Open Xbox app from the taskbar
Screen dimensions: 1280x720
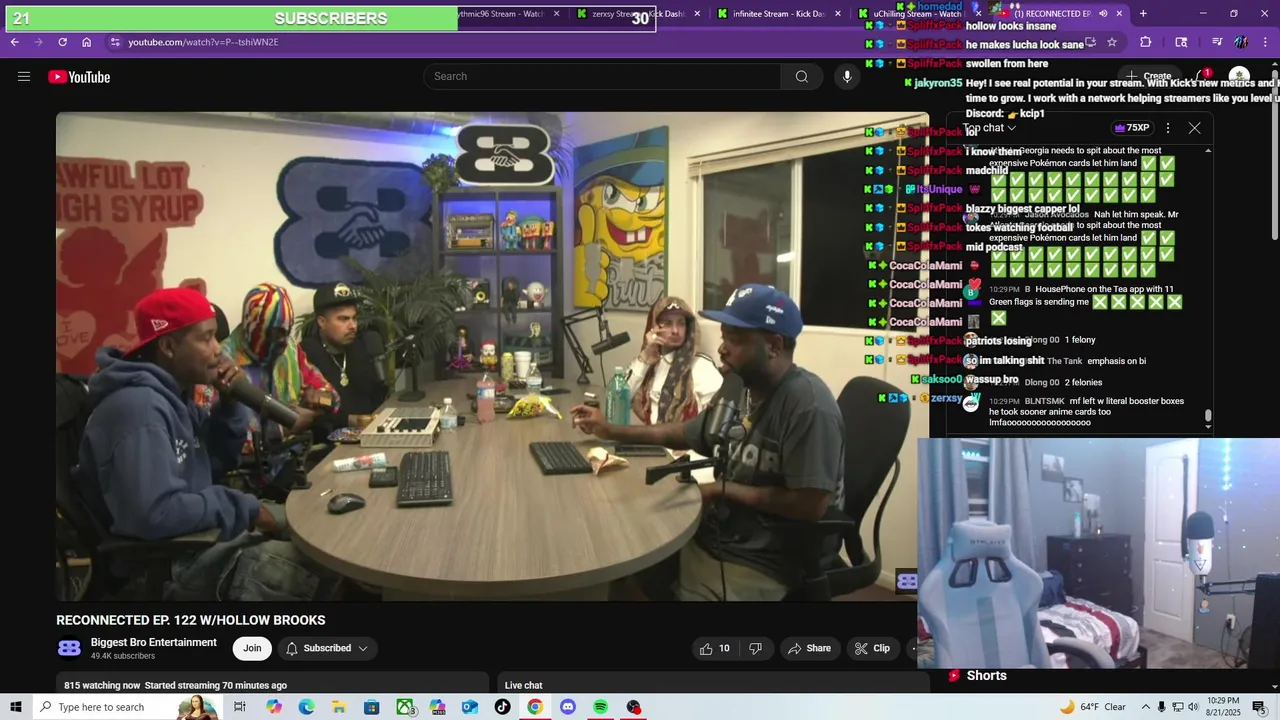405,707
